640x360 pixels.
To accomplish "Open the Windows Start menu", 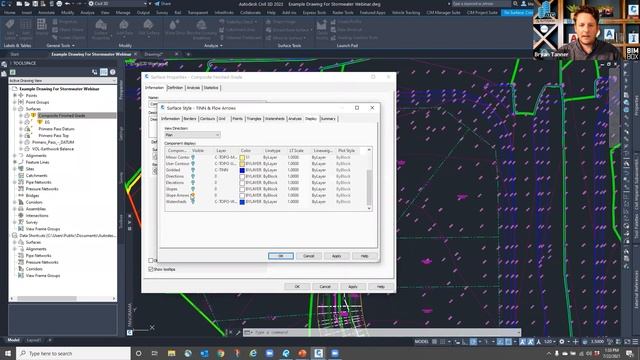I will pyautogui.click(x=8, y=353).
